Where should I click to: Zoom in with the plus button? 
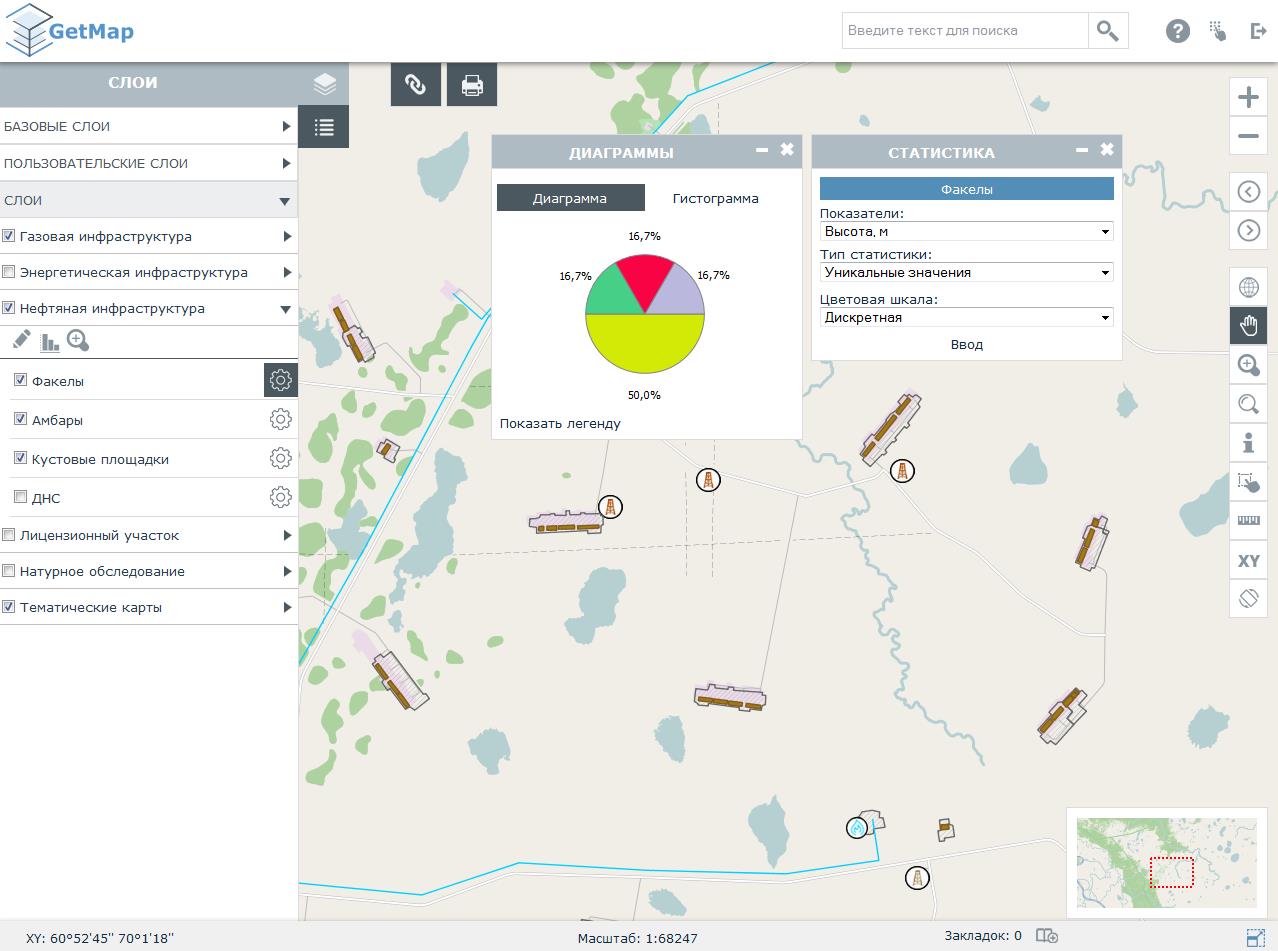tap(1248, 97)
